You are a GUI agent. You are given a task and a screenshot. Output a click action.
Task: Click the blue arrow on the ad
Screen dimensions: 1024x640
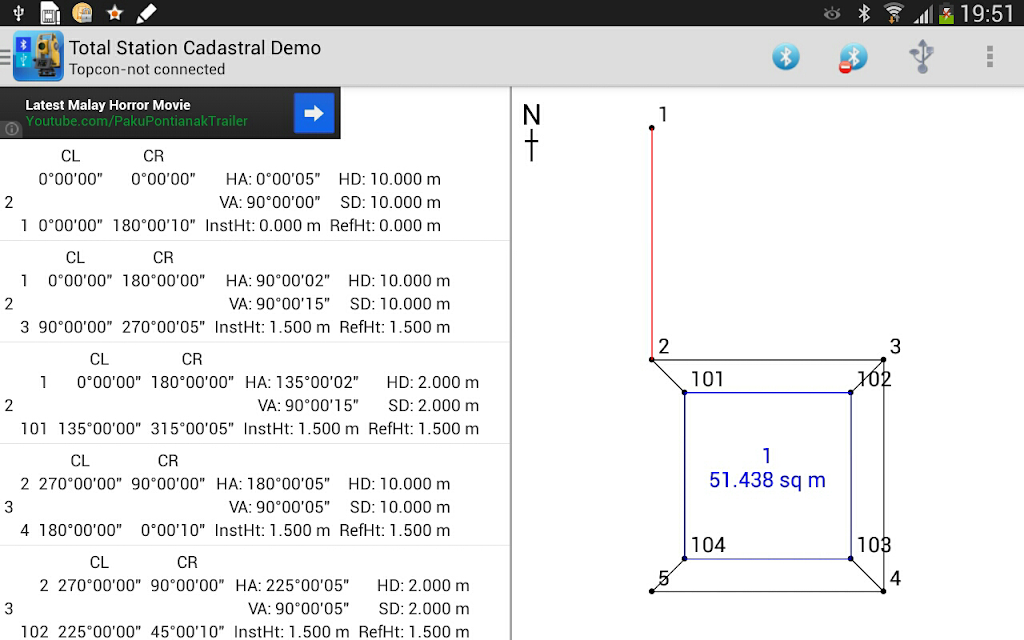point(313,113)
